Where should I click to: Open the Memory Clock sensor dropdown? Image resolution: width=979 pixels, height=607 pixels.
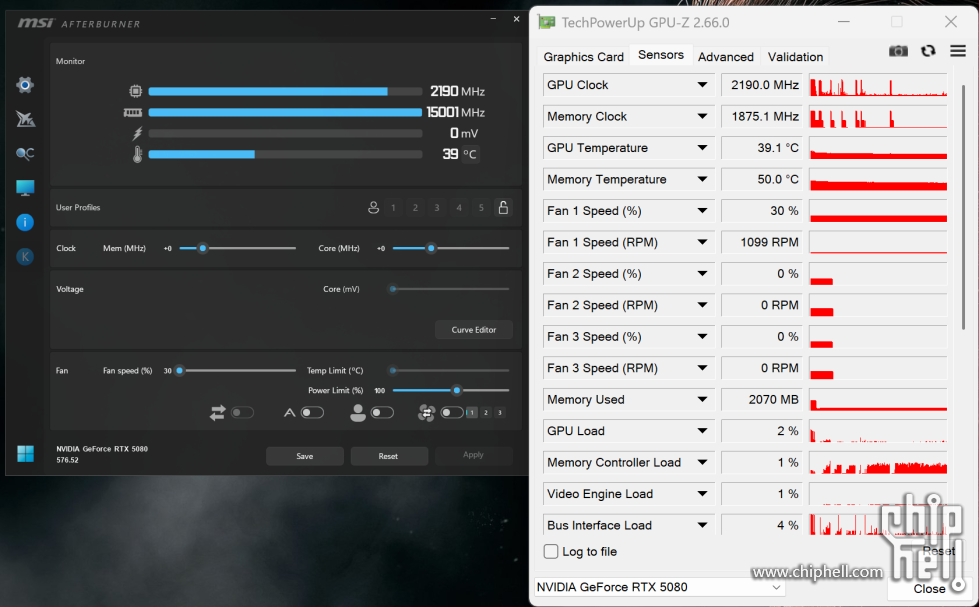click(x=702, y=116)
